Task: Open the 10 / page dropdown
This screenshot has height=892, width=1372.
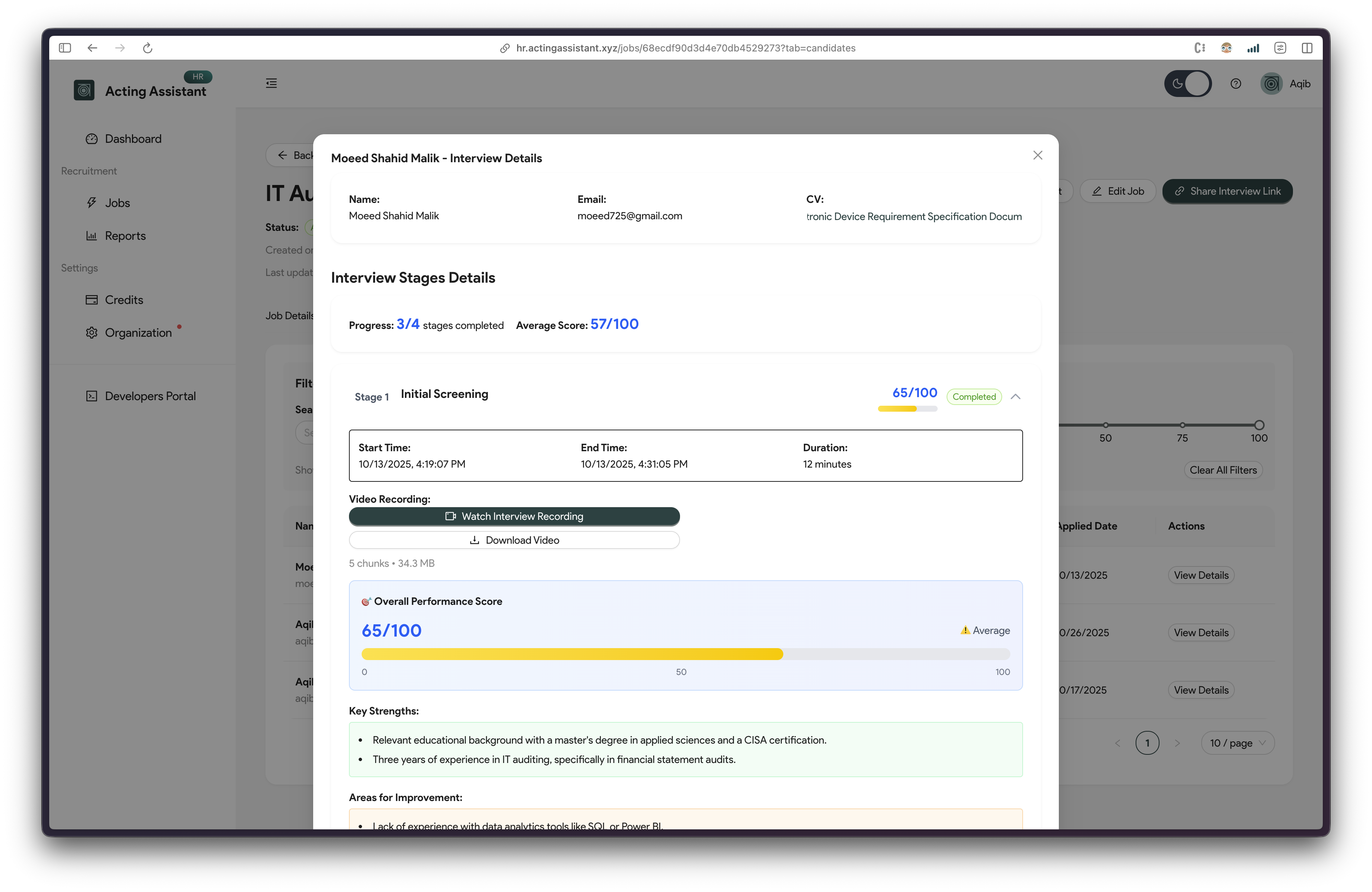Action: (x=1237, y=743)
